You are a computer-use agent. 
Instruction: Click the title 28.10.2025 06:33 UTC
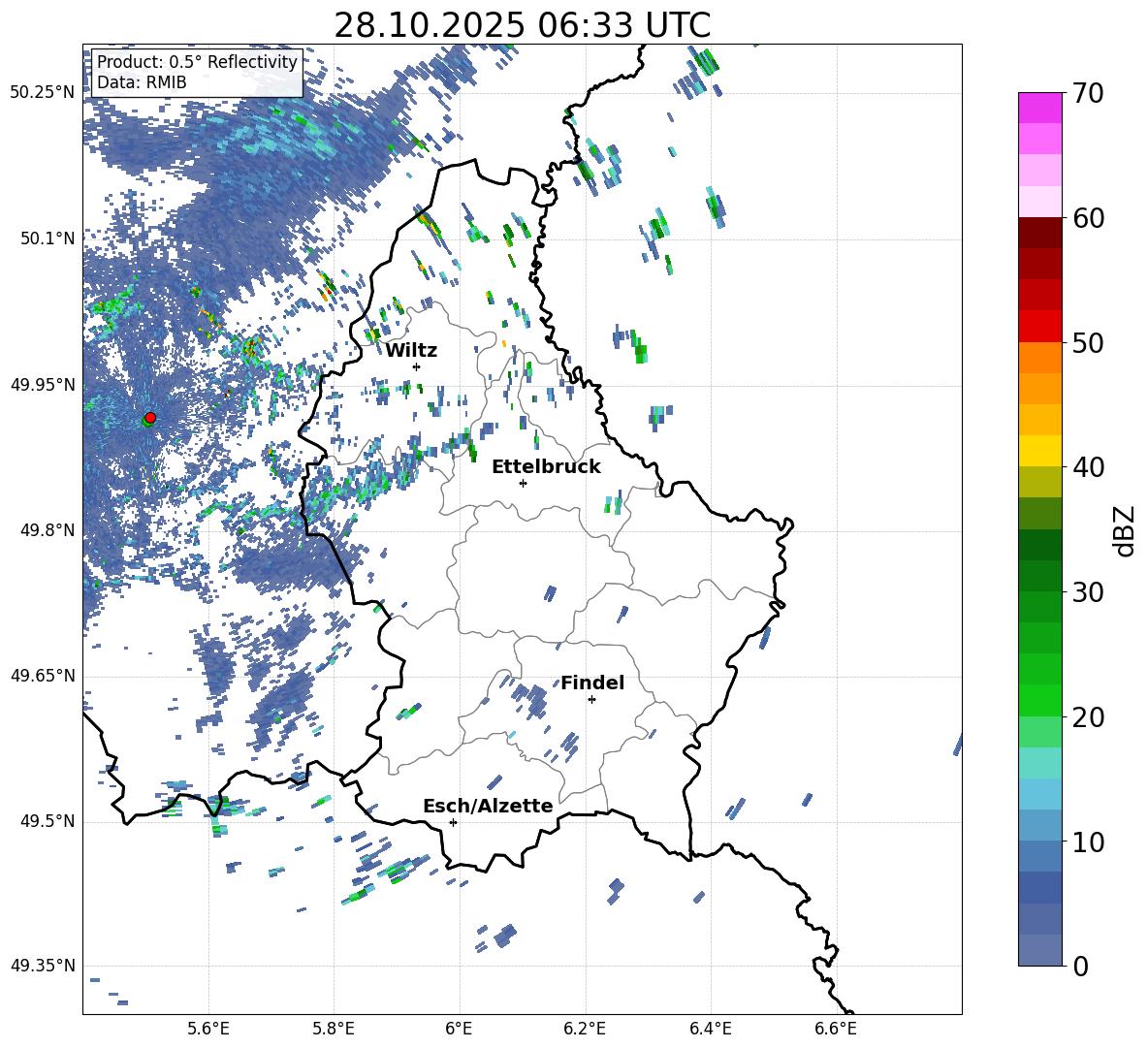[522, 25]
